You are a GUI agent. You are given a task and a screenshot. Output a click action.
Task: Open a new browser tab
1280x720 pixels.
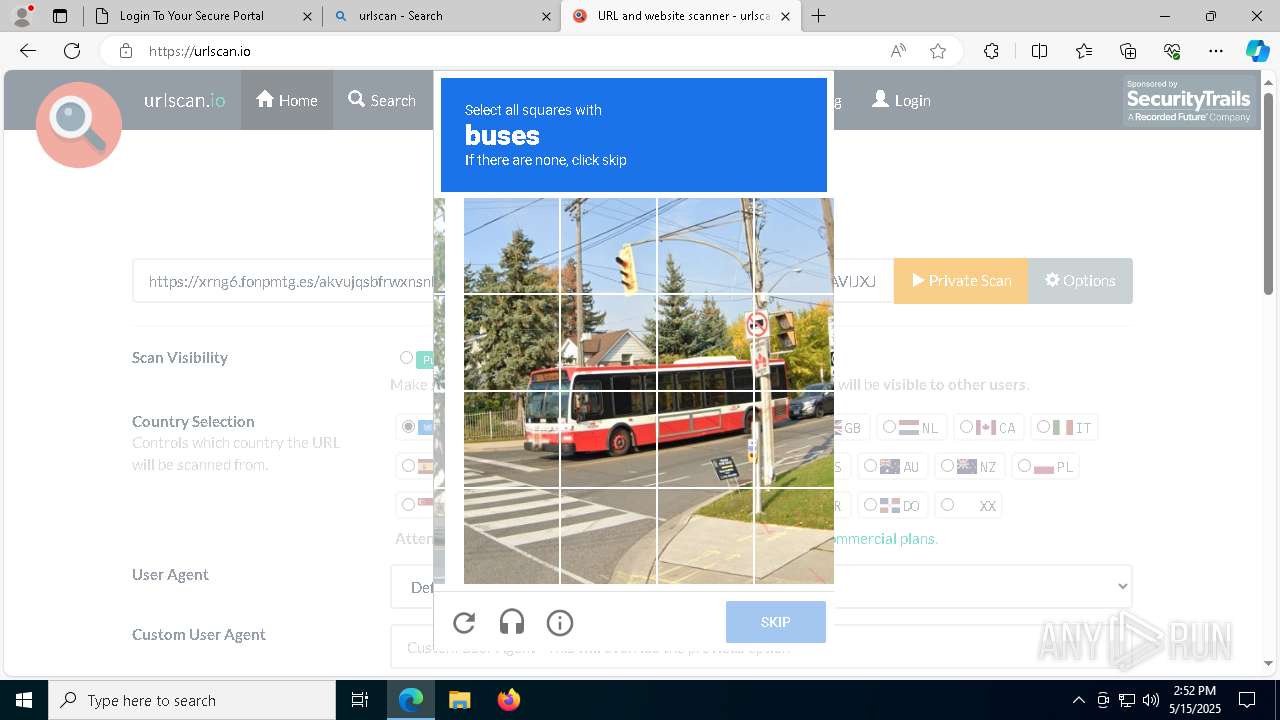[819, 16]
